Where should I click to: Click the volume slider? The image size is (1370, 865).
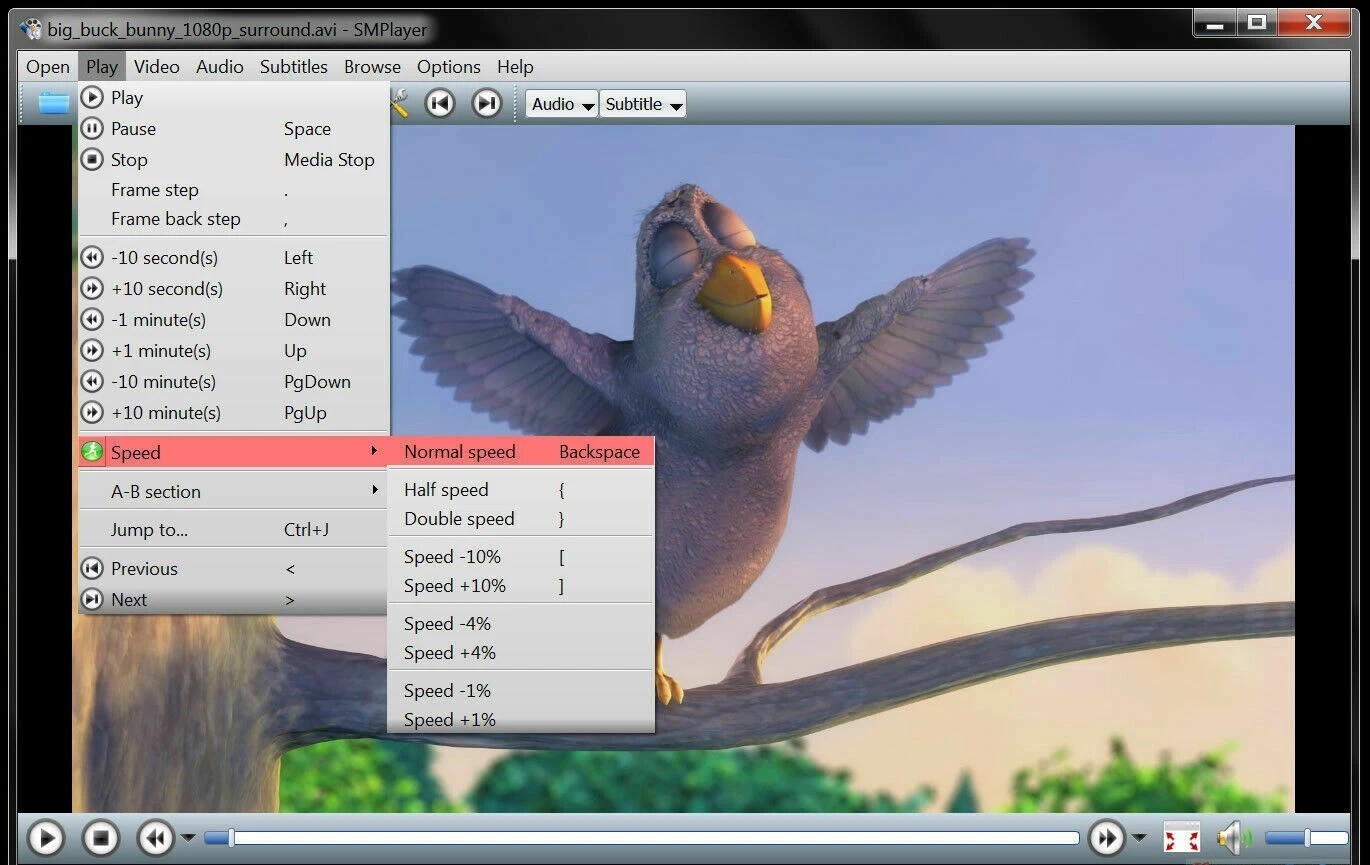[x=1306, y=838]
